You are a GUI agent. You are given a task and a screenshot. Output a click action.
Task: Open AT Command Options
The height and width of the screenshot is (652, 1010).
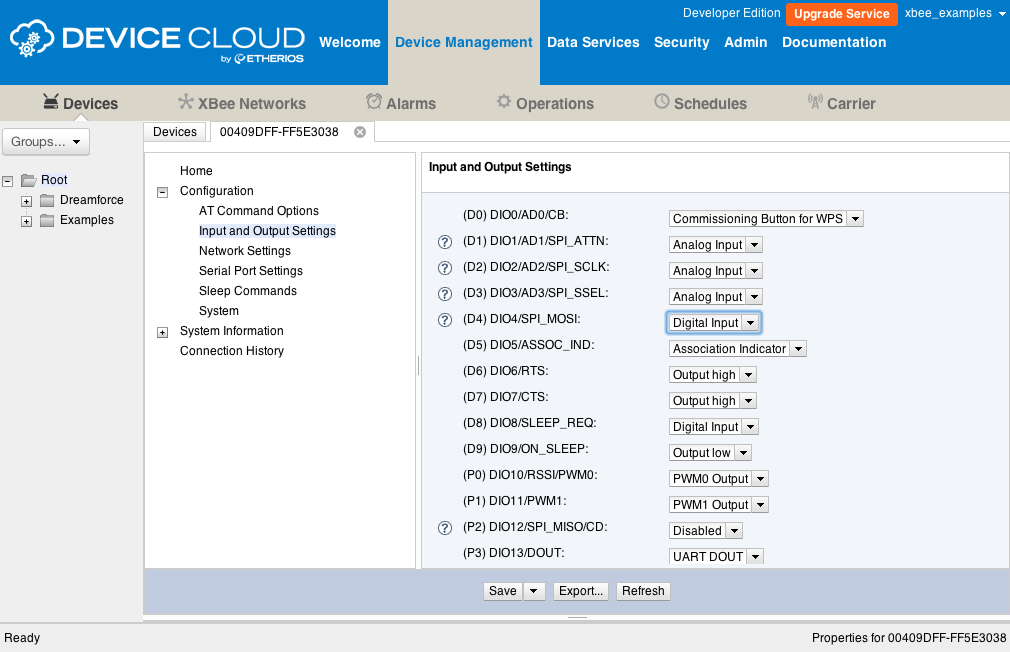click(258, 211)
